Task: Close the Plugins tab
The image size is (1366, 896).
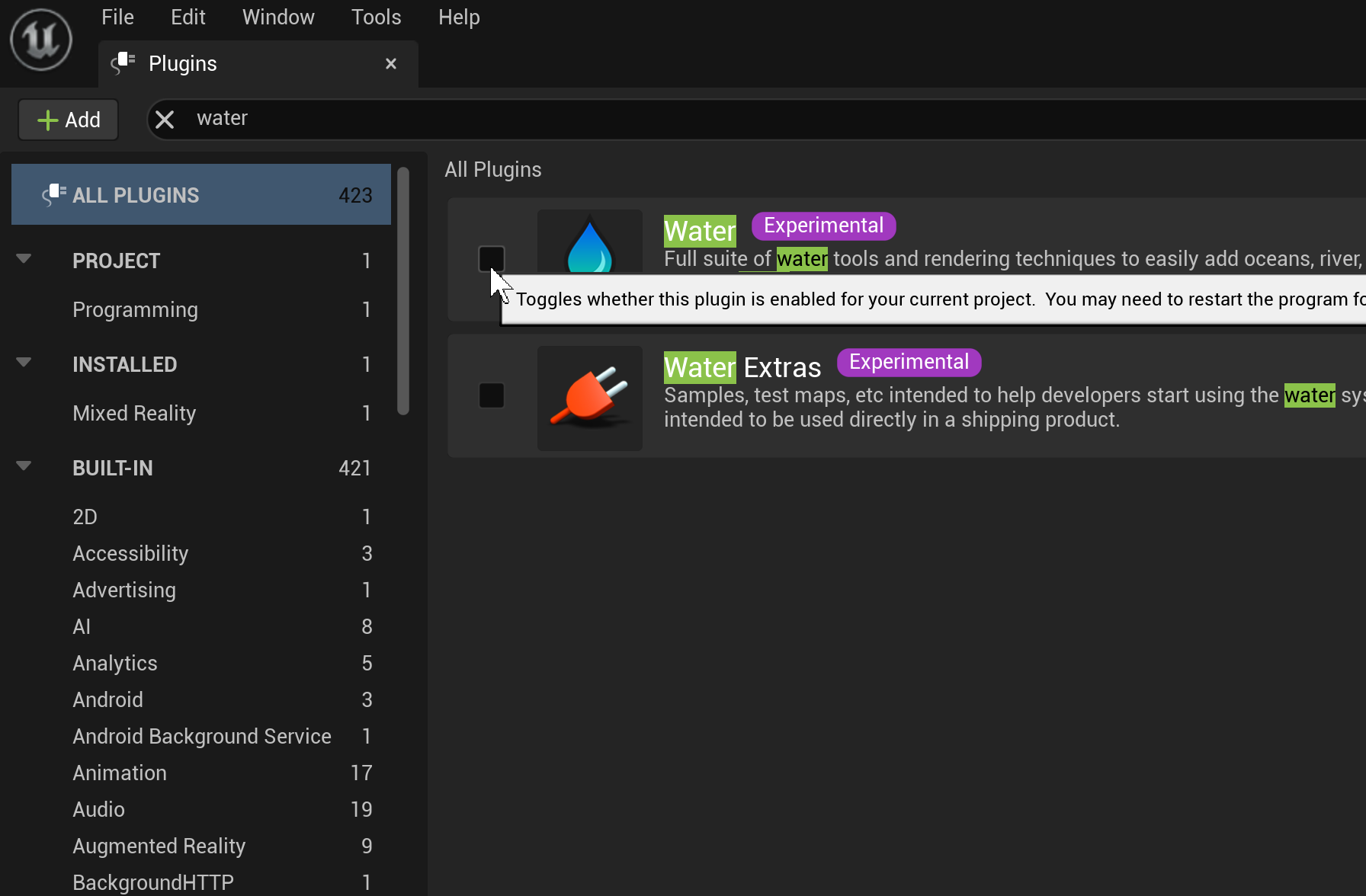Action: (391, 64)
